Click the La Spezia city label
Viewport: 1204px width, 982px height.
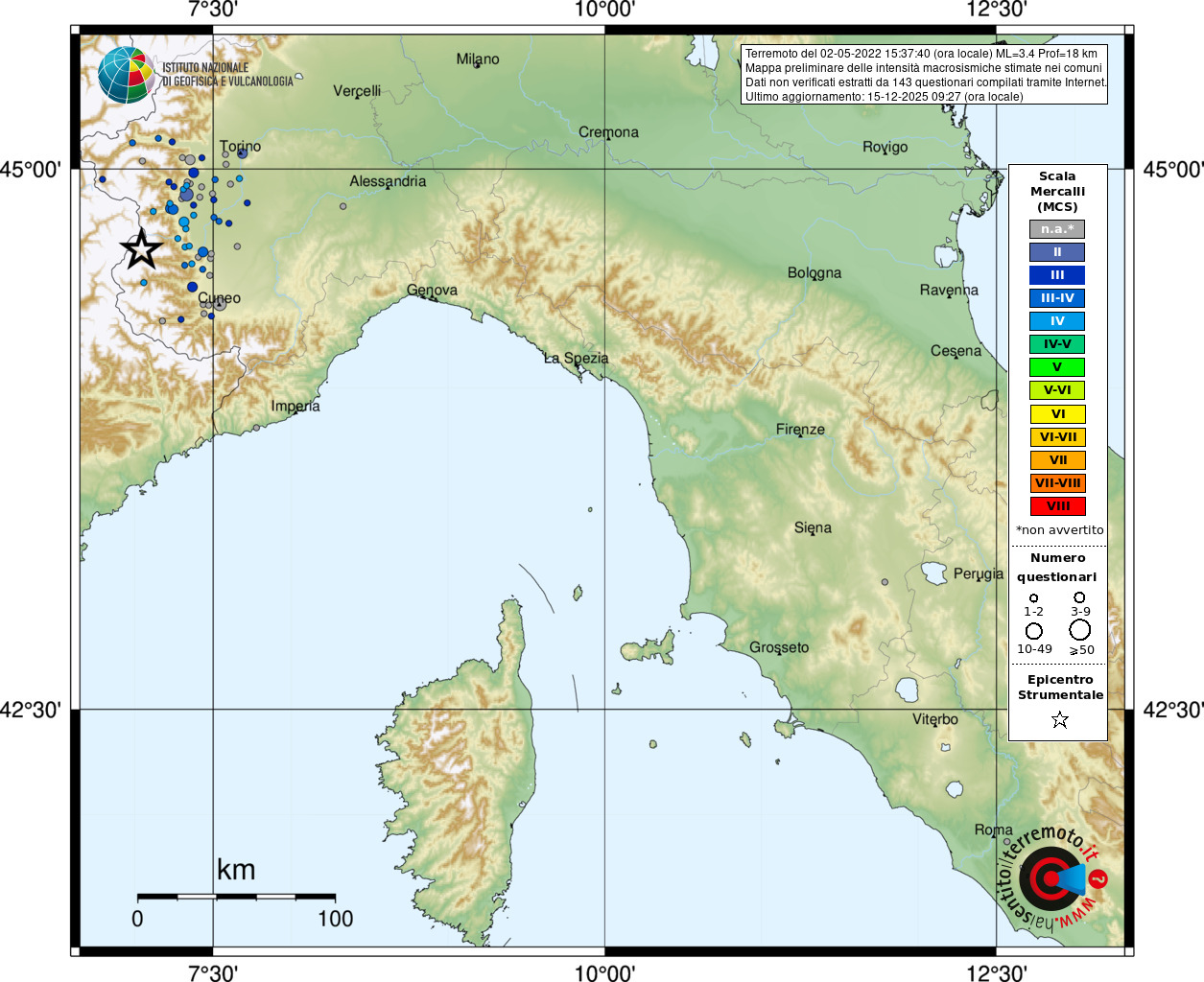click(576, 359)
